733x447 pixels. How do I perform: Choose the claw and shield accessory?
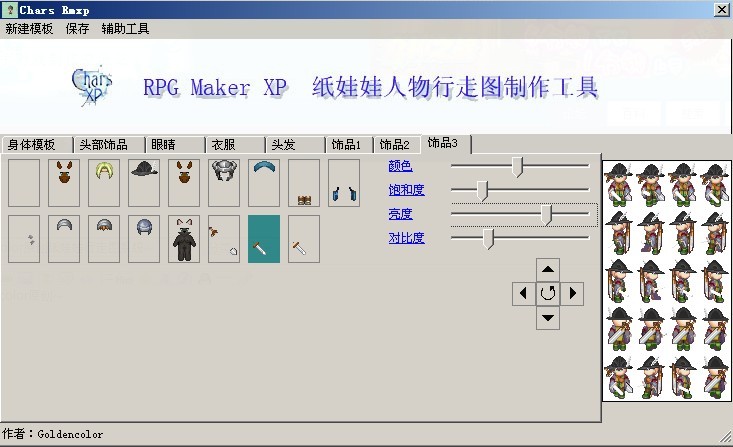pyautogui.click(x=224, y=239)
